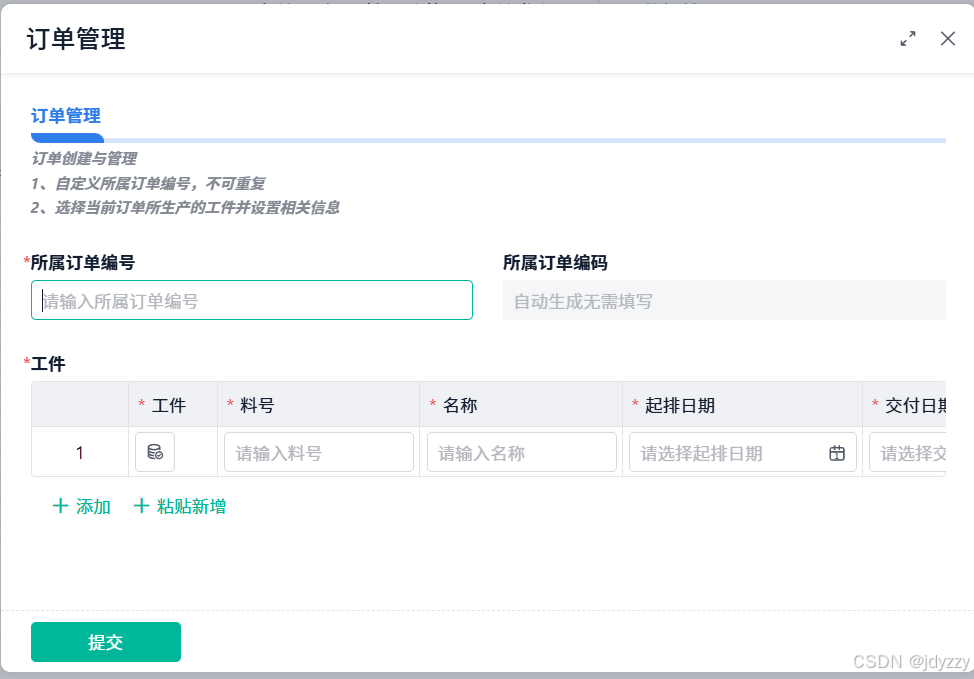This screenshot has width=974, height=679.
Task: Click the 工件 column header
Action: tap(173, 405)
